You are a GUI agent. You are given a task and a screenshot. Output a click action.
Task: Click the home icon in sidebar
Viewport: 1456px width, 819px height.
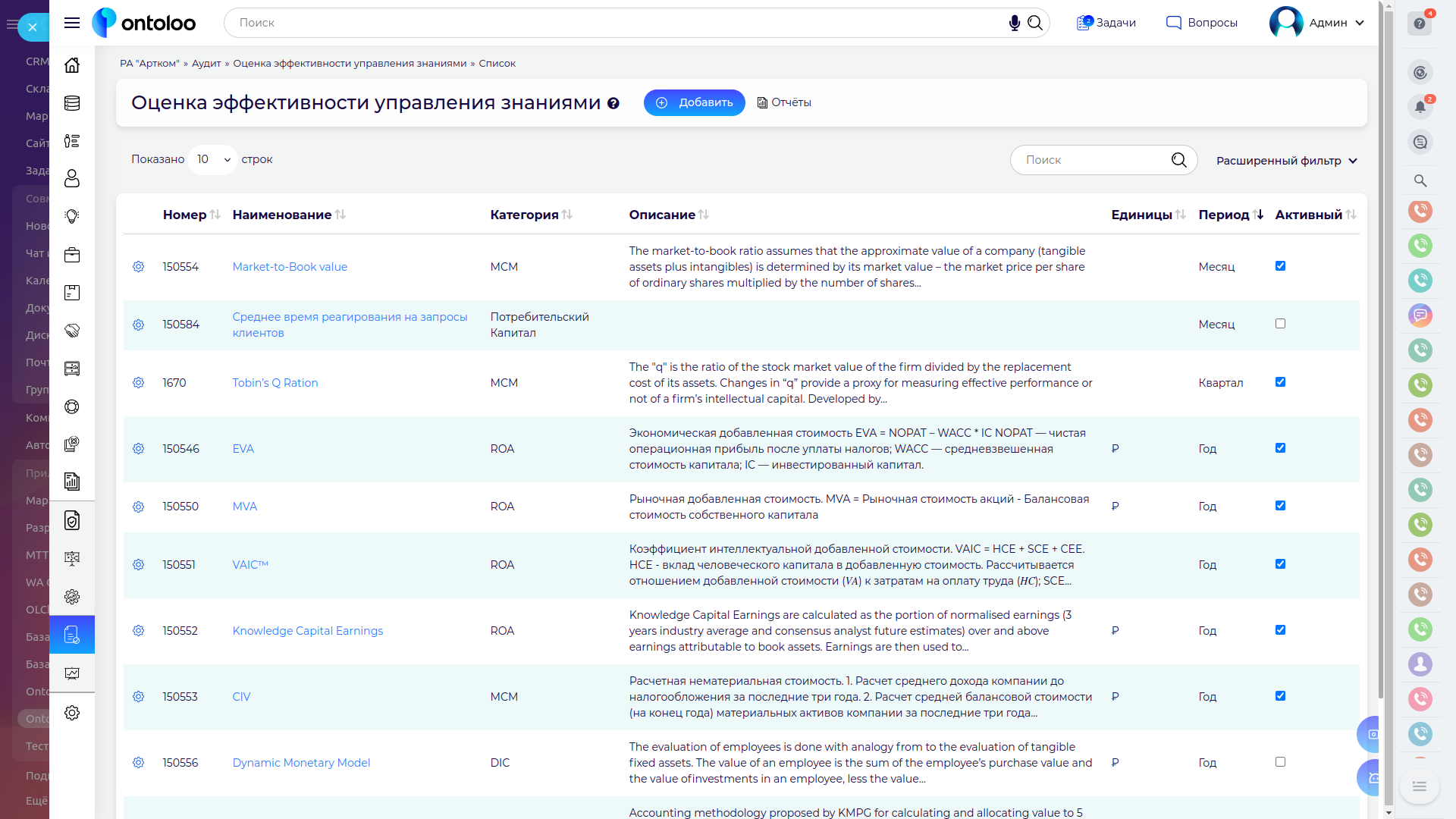coord(72,65)
